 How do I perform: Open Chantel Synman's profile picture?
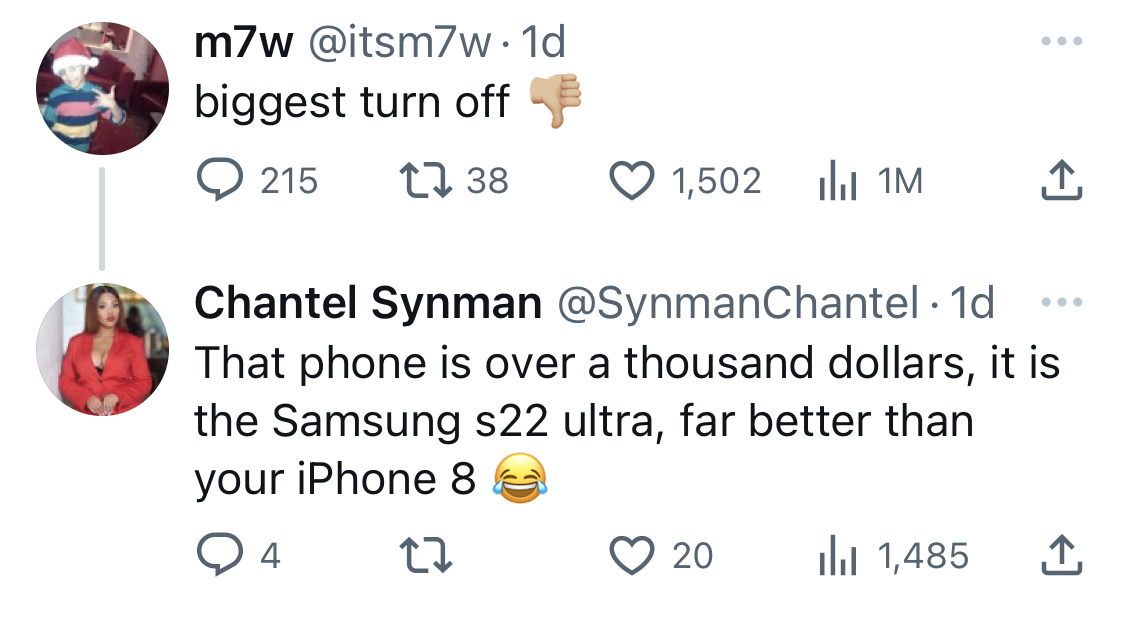tap(103, 349)
